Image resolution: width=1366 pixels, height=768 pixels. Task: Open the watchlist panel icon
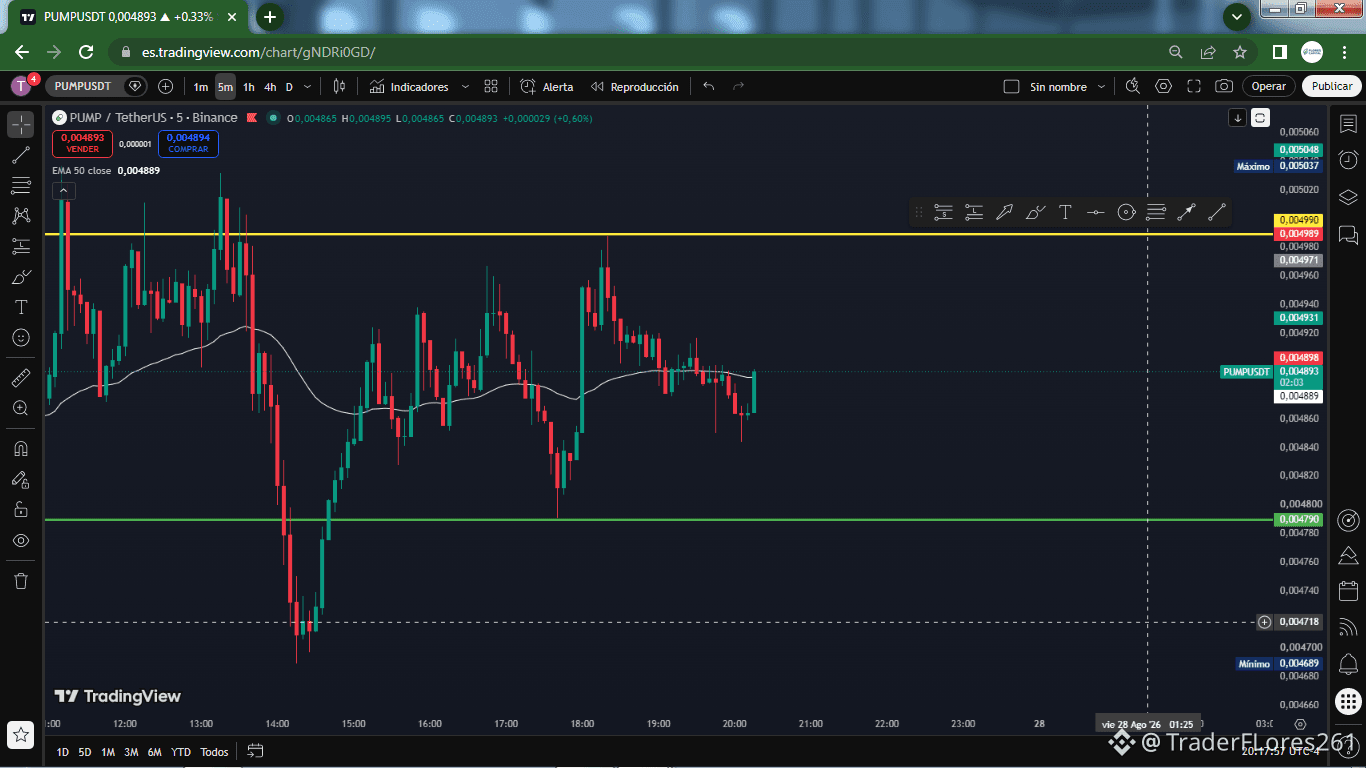pos(1348,124)
